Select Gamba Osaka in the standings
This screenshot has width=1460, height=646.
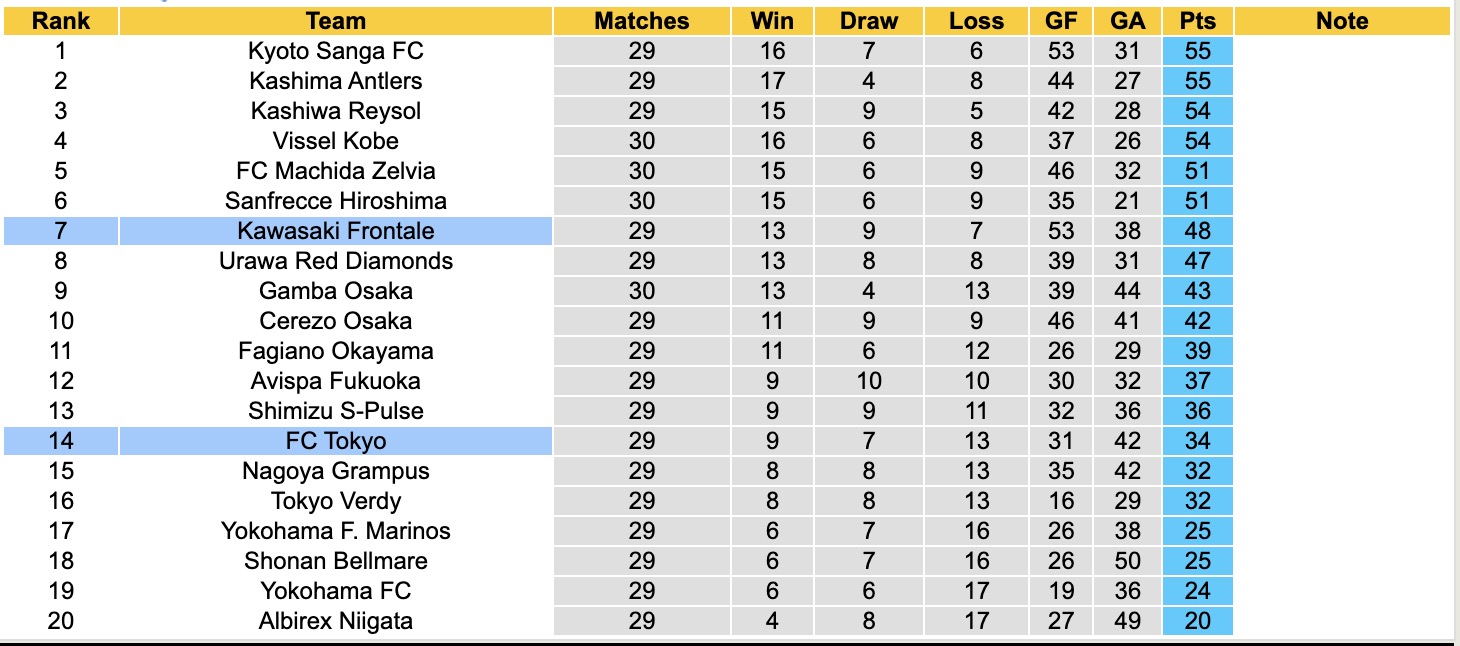(x=336, y=291)
